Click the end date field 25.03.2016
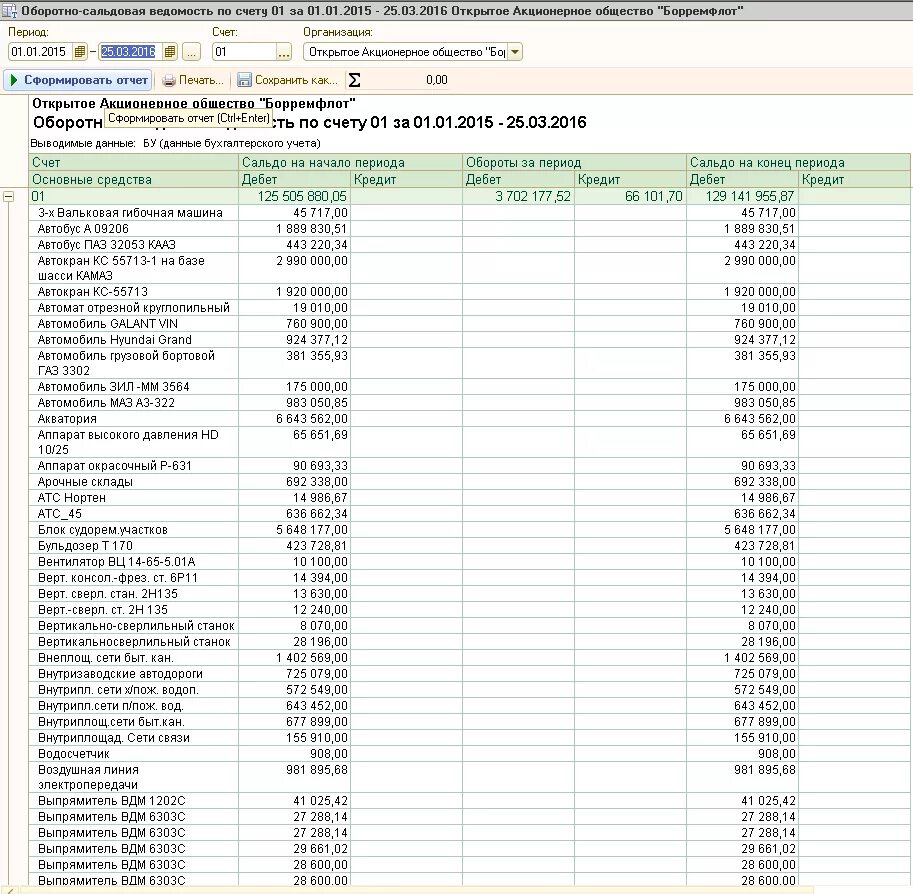 tap(130, 52)
